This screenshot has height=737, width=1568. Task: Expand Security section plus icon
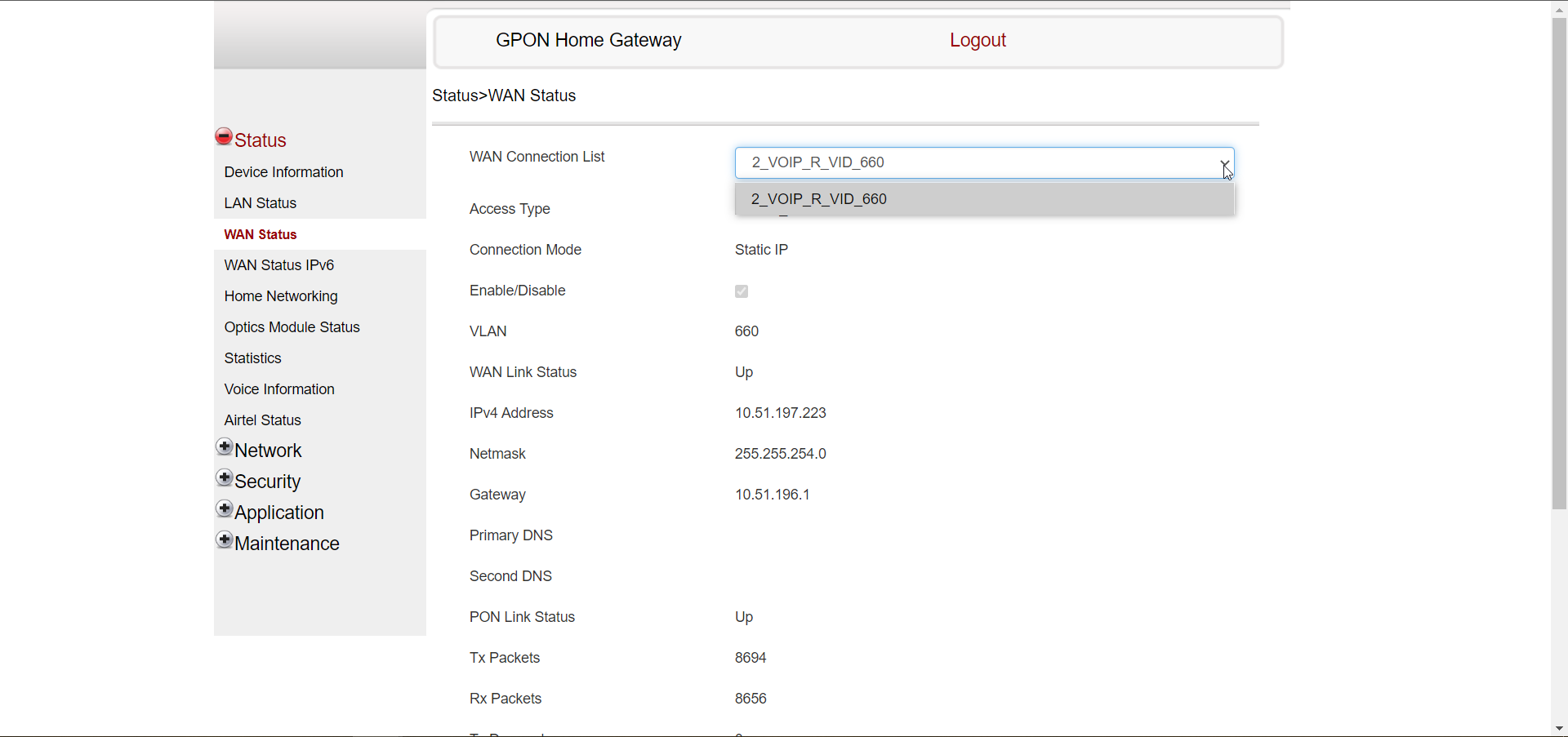225,478
